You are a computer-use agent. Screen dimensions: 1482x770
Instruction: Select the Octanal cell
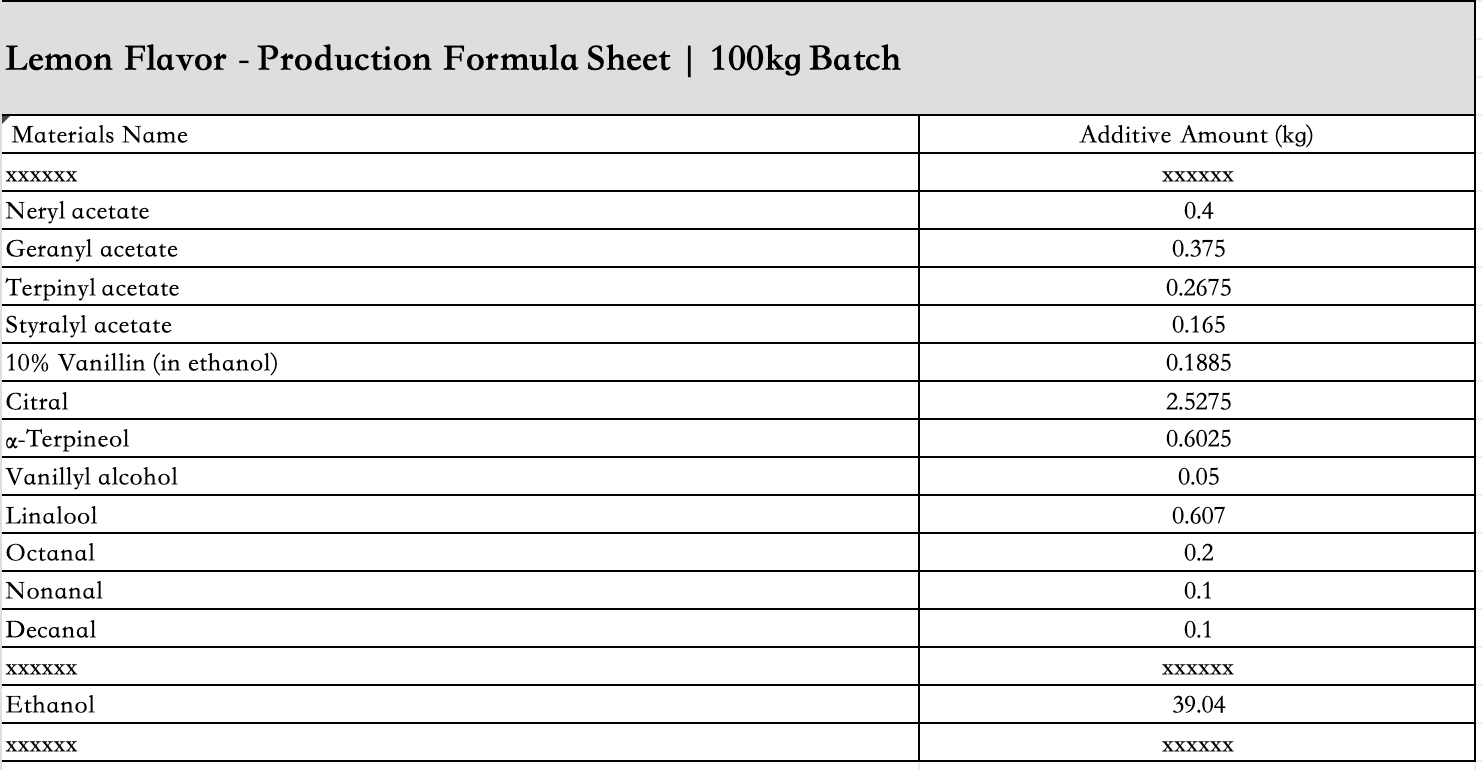click(x=460, y=553)
